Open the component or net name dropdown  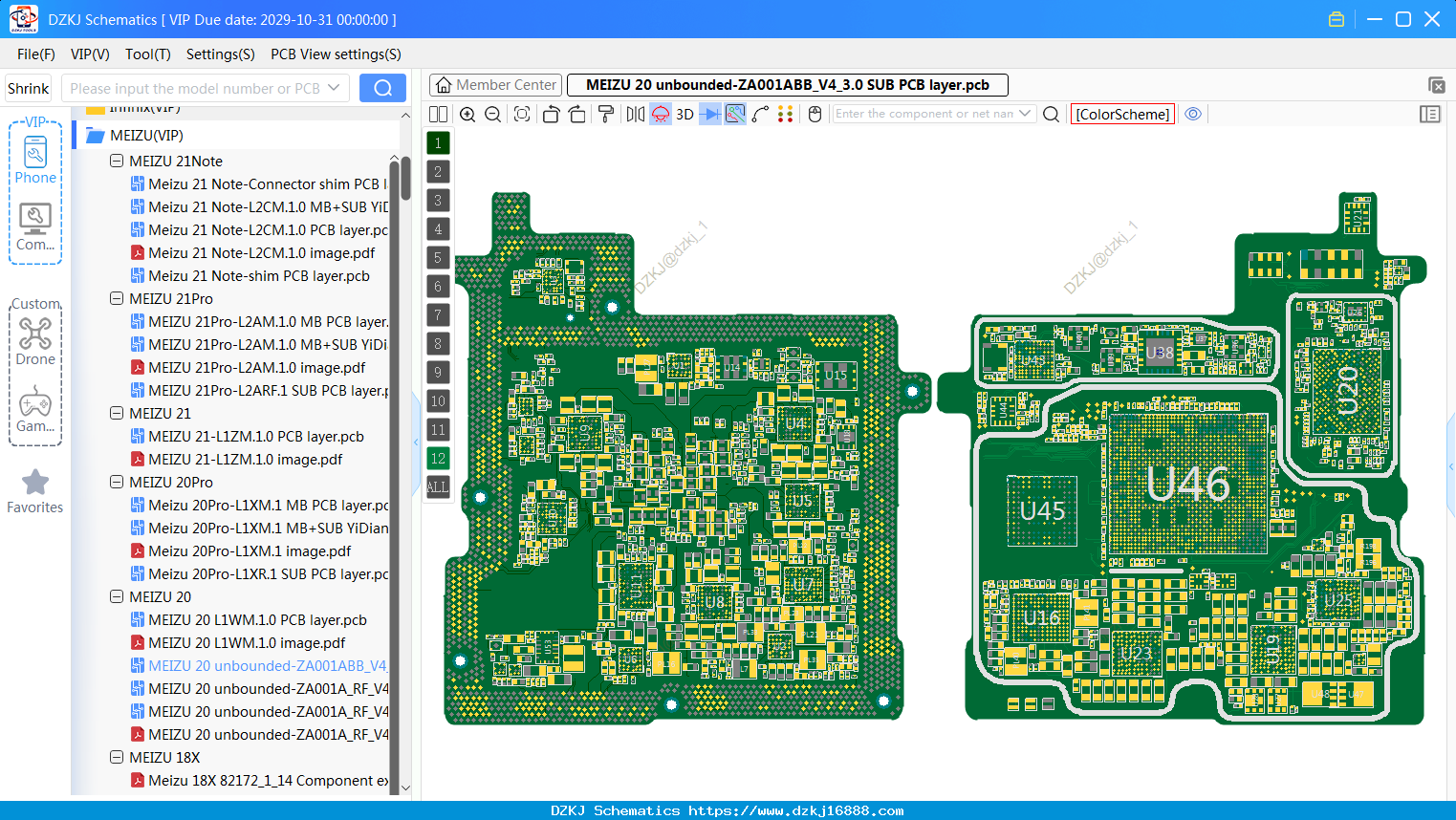pyautogui.click(x=1025, y=114)
